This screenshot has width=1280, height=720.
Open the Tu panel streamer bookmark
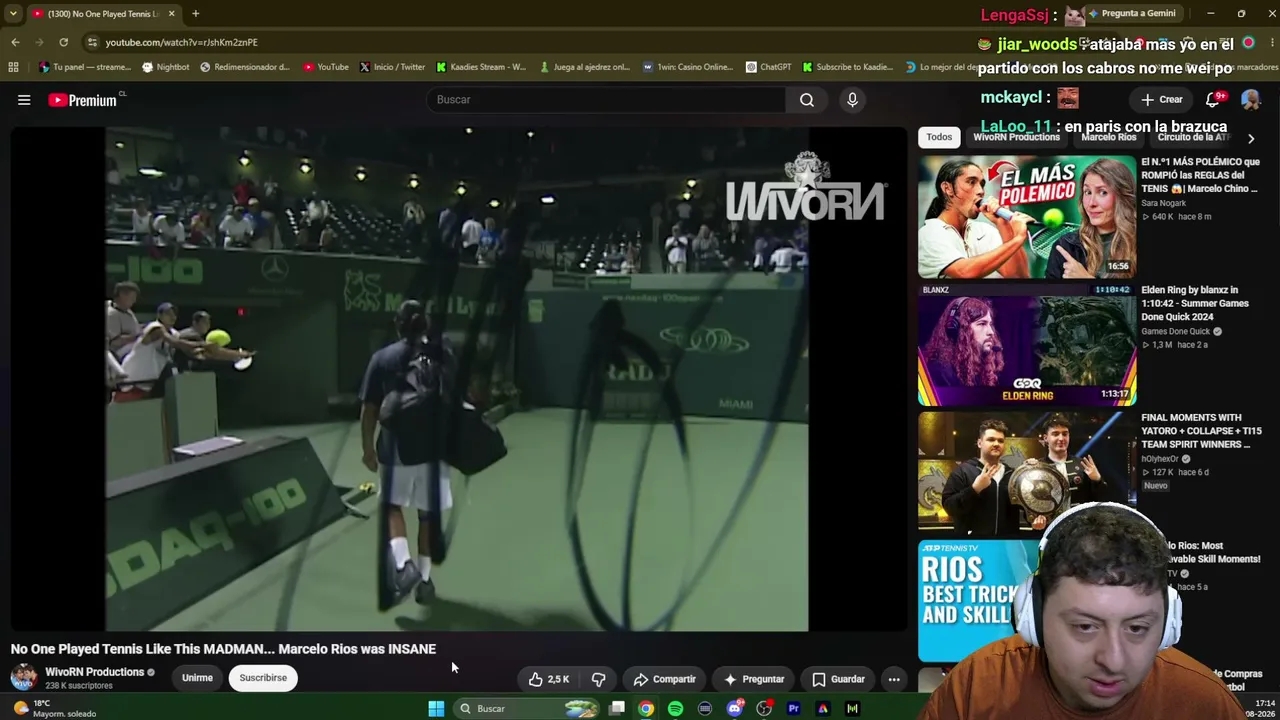85,67
